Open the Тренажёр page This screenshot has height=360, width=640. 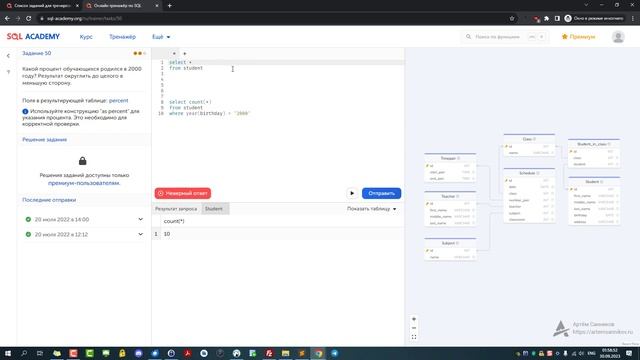point(122,37)
